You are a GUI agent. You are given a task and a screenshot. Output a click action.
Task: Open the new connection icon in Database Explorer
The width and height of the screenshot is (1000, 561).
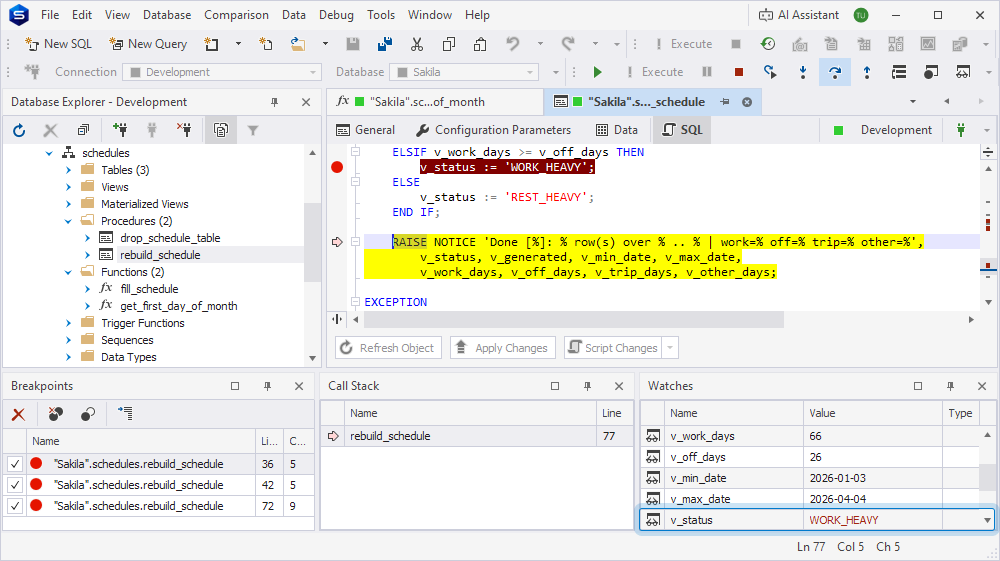coord(119,130)
